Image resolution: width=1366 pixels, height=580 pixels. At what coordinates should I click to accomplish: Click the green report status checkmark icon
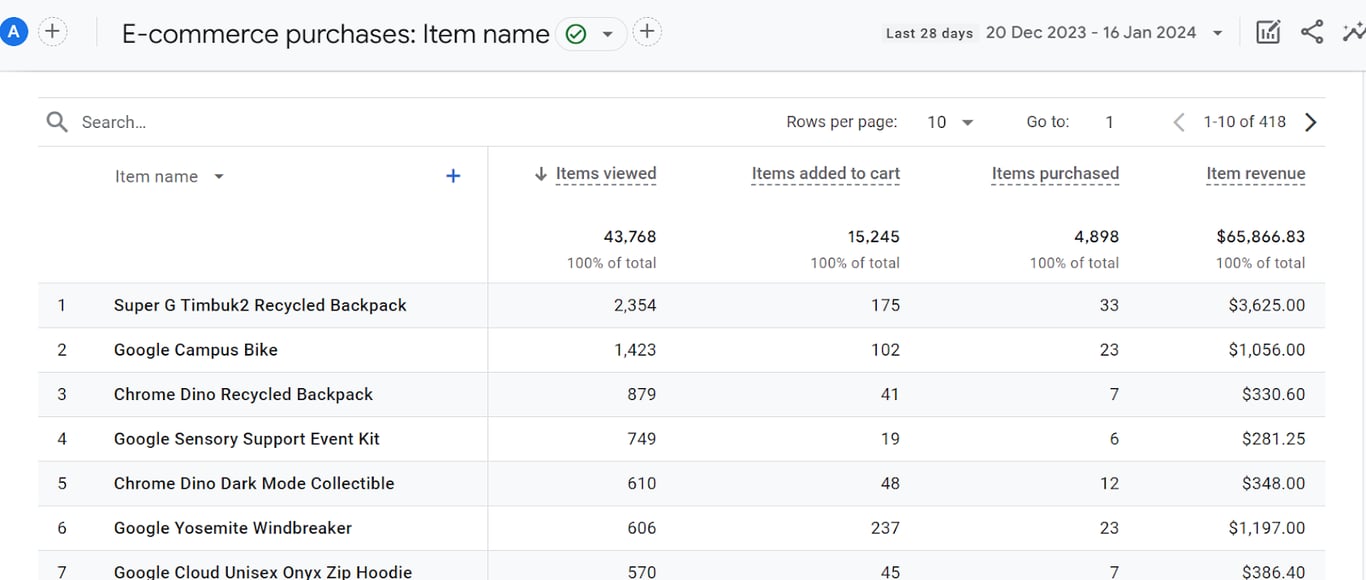tap(576, 34)
